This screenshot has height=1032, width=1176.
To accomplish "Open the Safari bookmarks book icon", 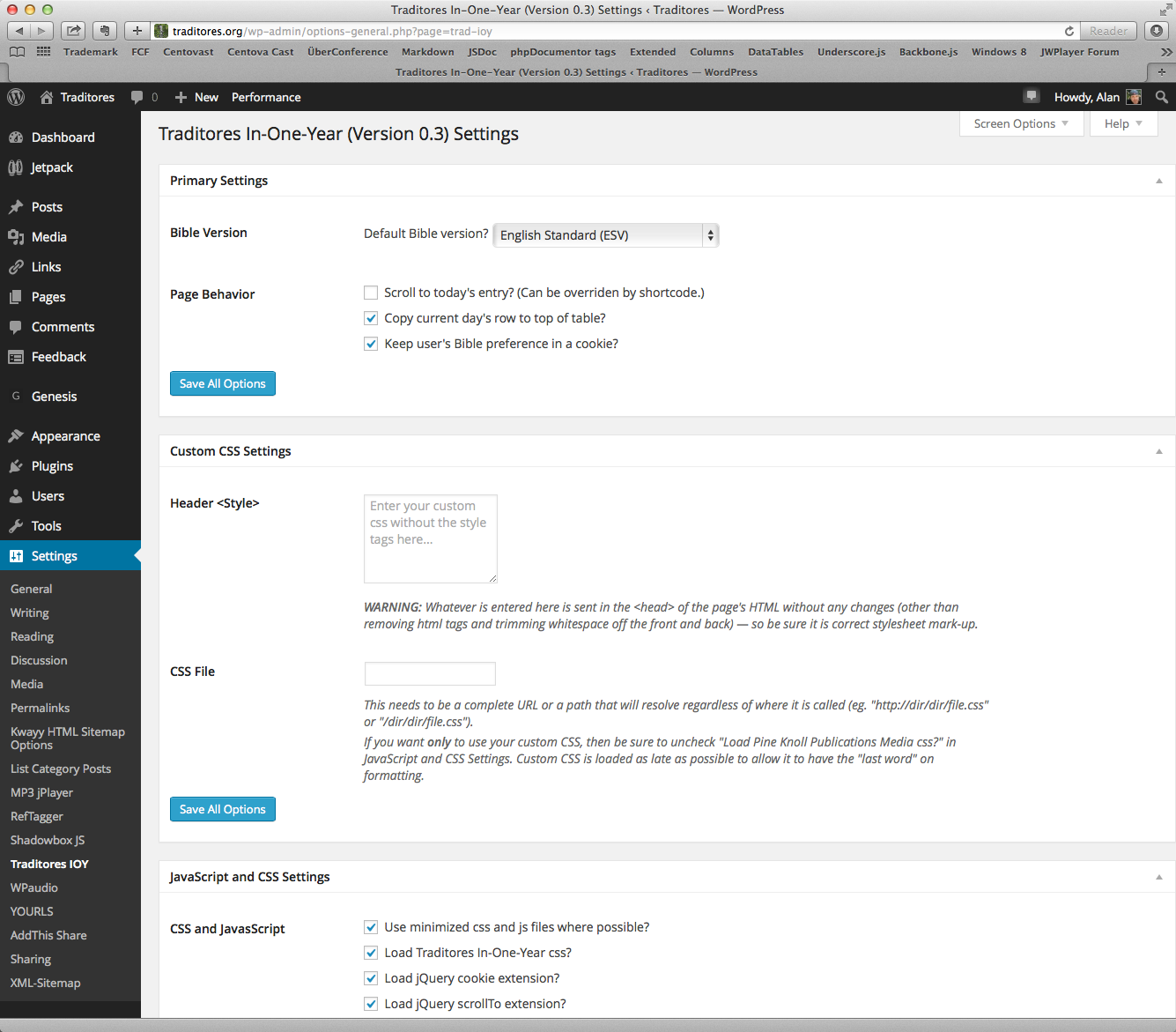I will pyautogui.click(x=17, y=52).
